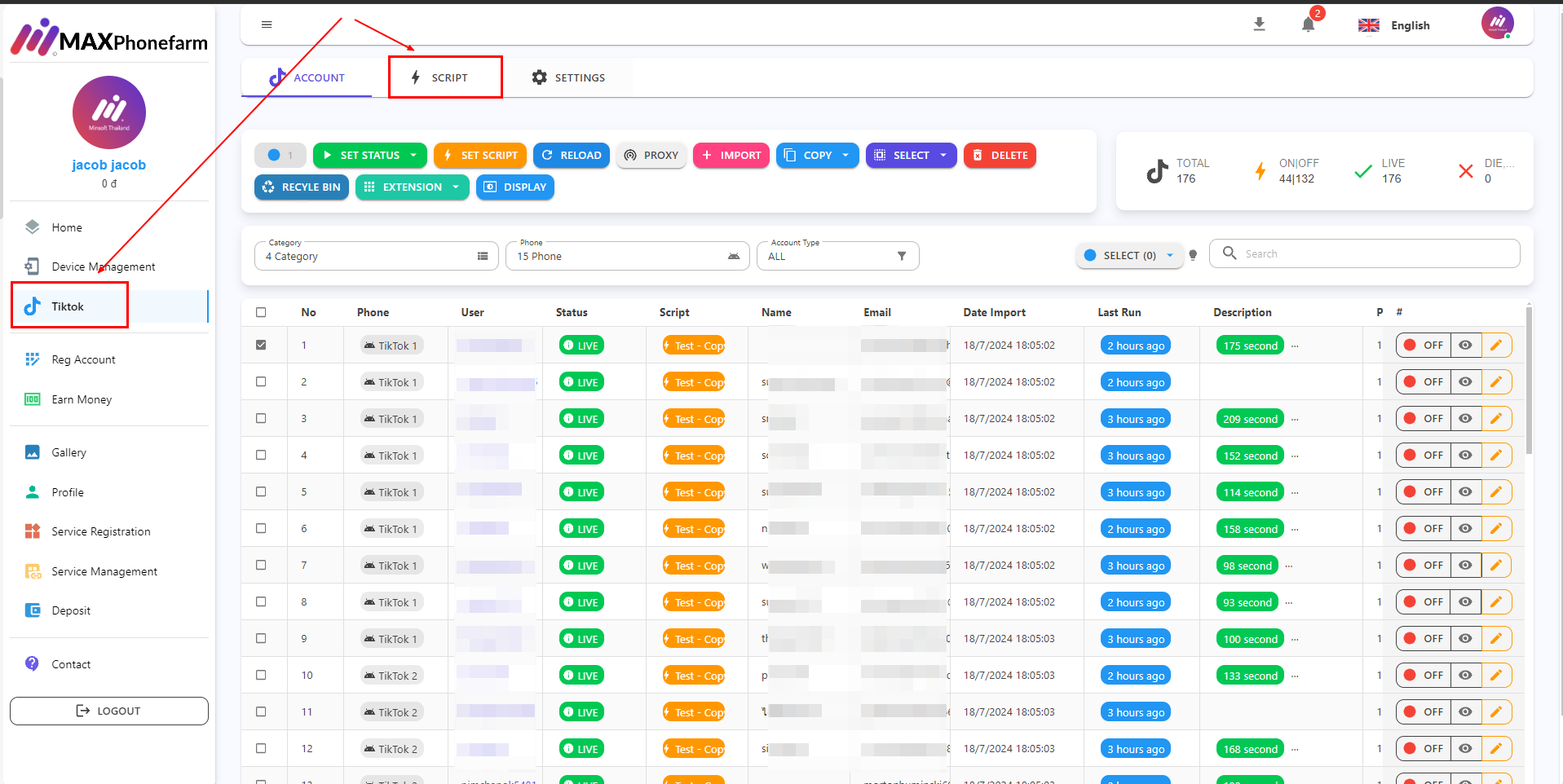Check the row 2 checkbox
1563x784 pixels.
click(261, 381)
